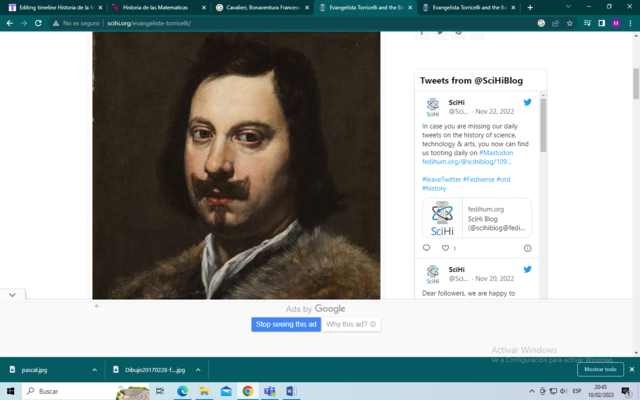Screen dimensions: 640x400
Task: Click 'Mostrar todo' downloads button
Action: click(x=600, y=369)
